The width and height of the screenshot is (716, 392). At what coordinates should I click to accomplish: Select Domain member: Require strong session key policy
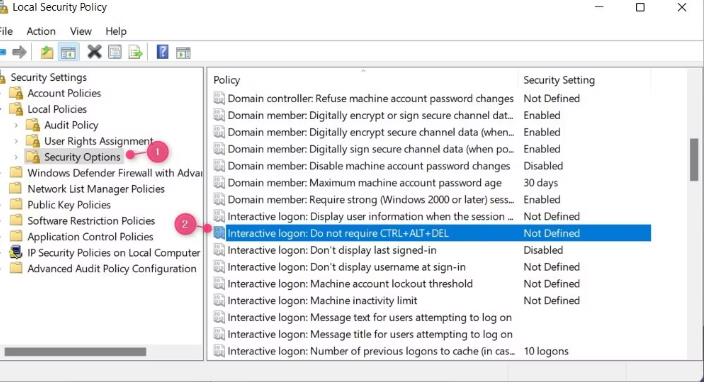tap(370, 200)
